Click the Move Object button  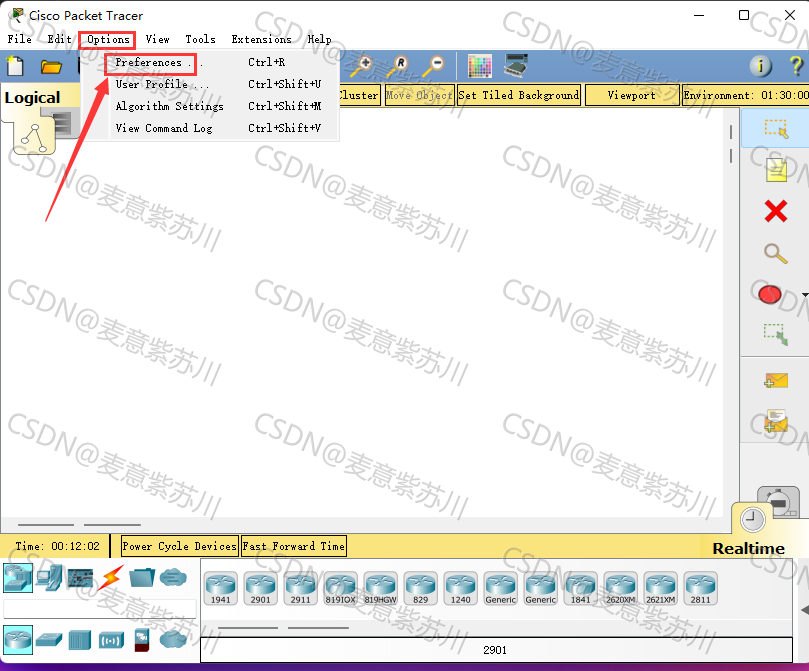(x=419, y=95)
